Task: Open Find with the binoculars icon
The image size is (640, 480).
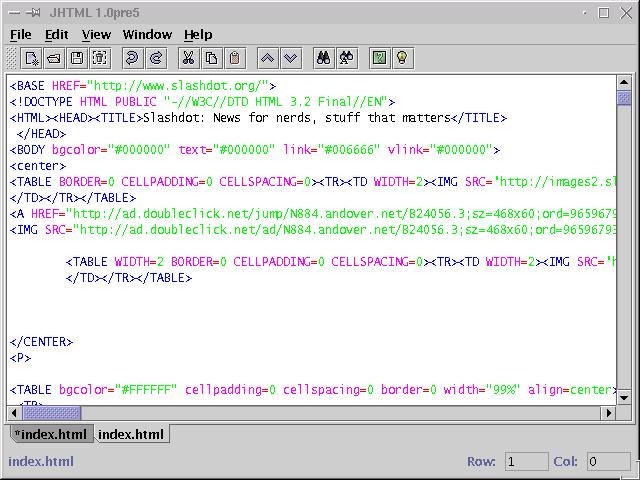Action: [324, 58]
